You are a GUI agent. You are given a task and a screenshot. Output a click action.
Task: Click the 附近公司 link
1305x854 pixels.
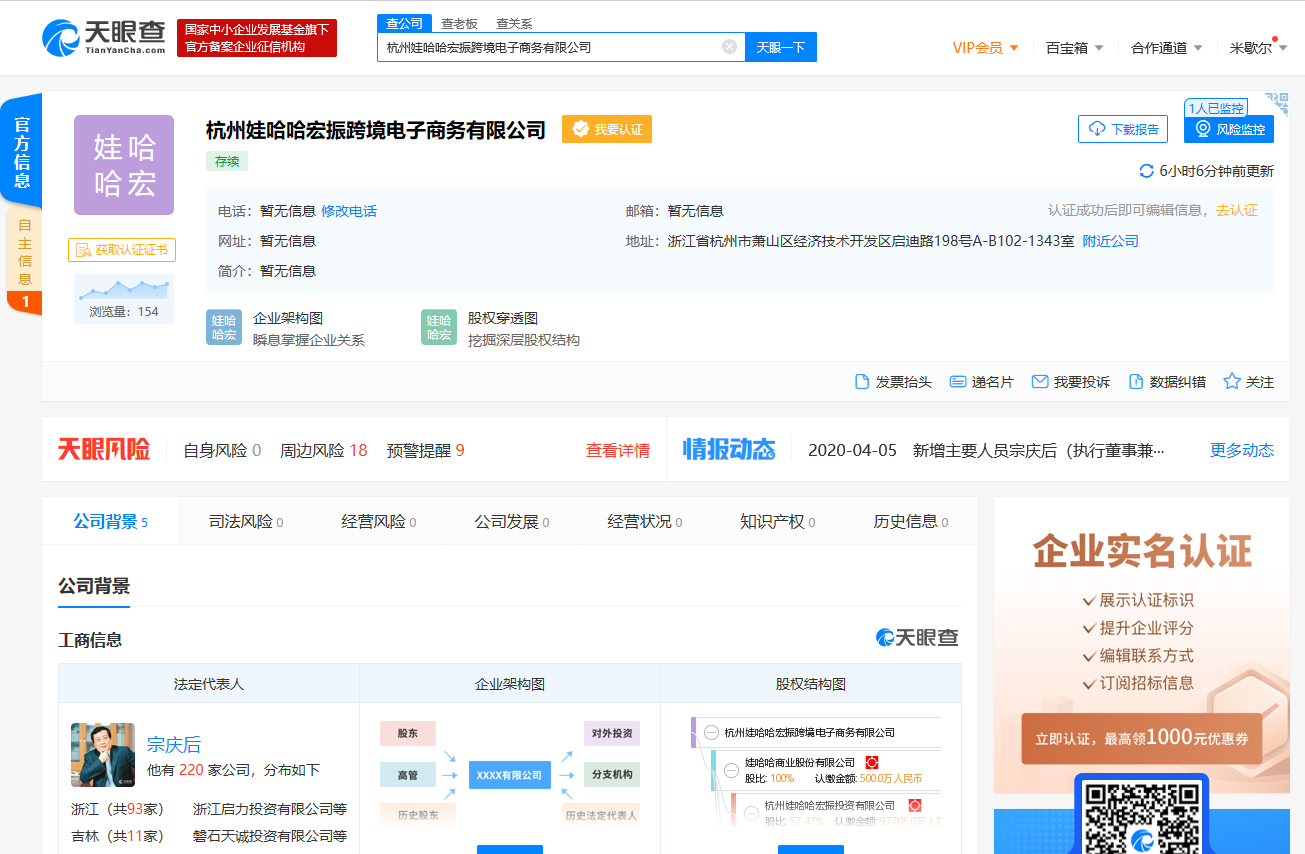coord(1111,241)
